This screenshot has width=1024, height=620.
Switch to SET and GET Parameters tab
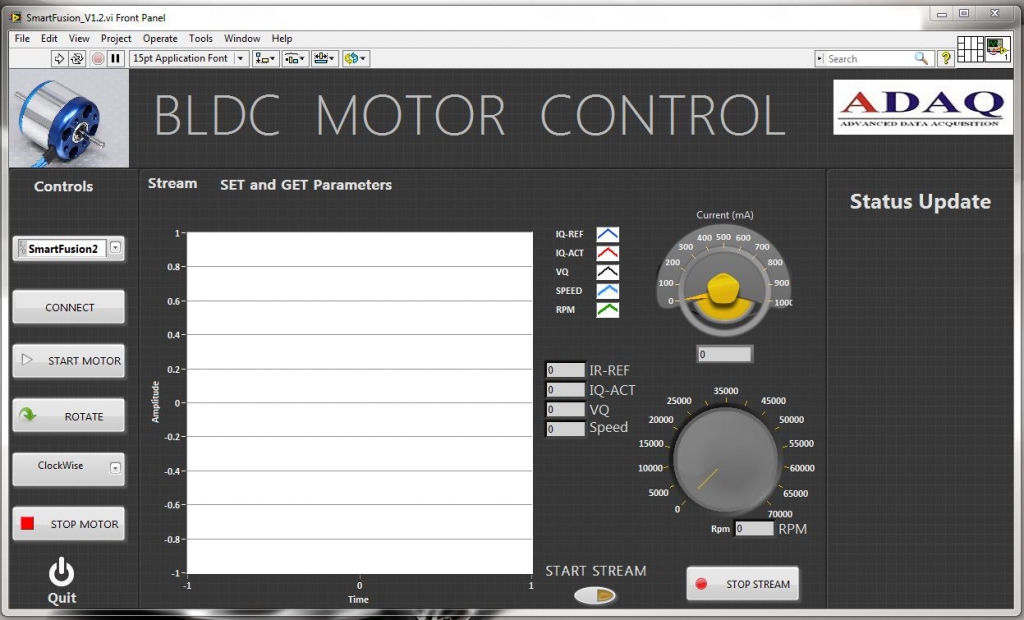(305, 185)
